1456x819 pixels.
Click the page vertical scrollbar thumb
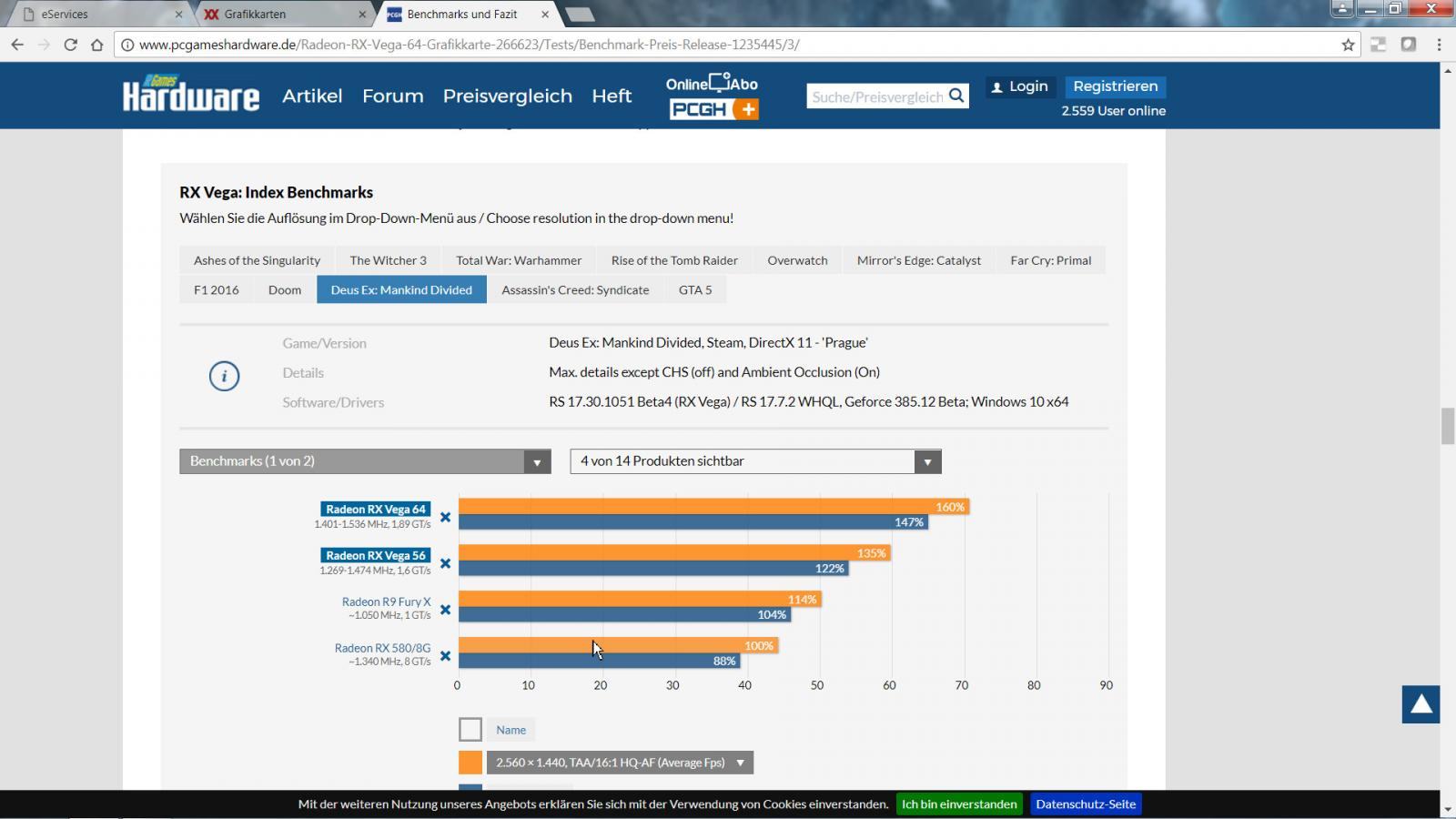(x=1448, y=426)
